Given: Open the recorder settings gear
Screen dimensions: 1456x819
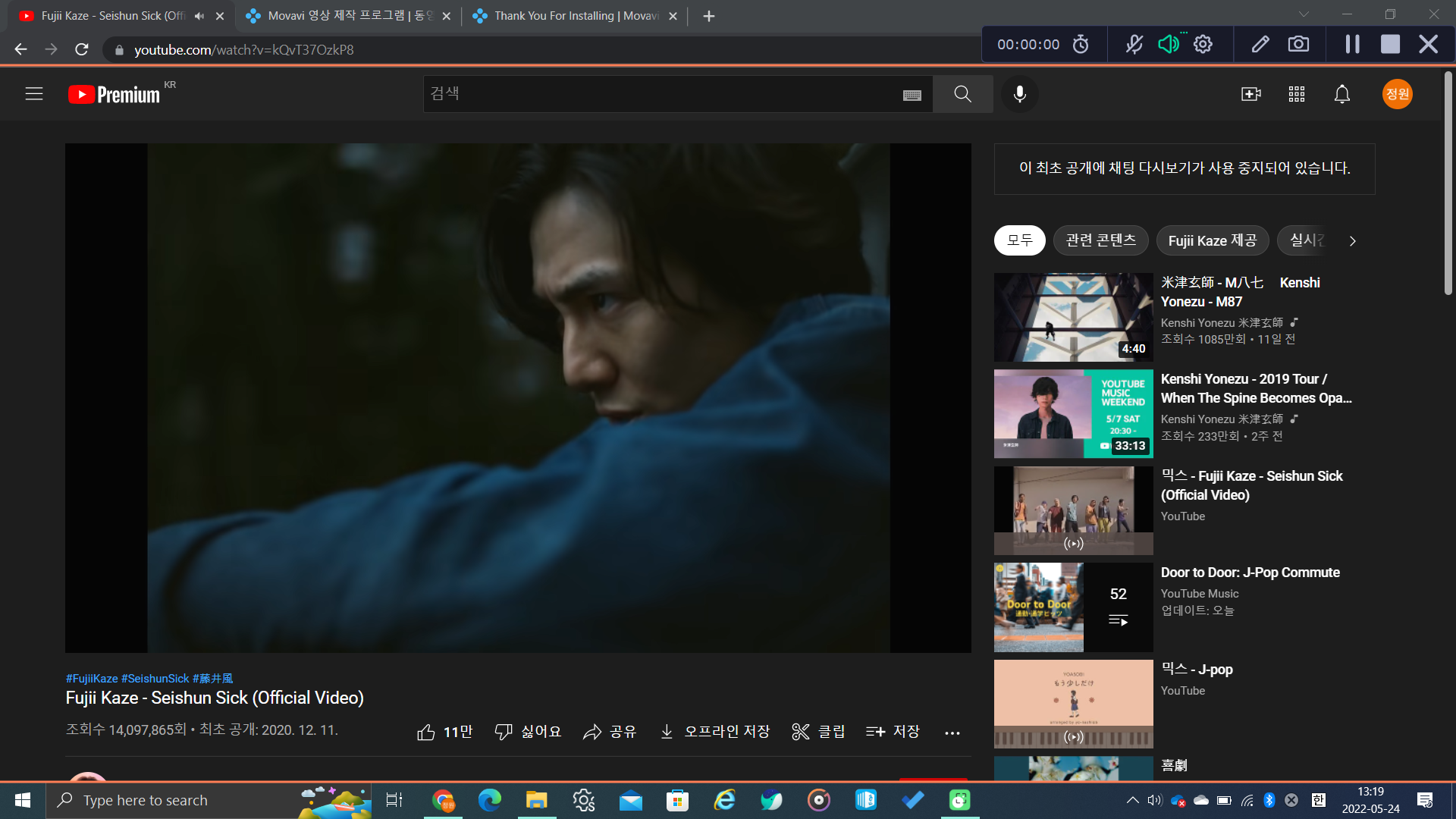Looking at the screenshot, I should click(x=1203, y=44).
